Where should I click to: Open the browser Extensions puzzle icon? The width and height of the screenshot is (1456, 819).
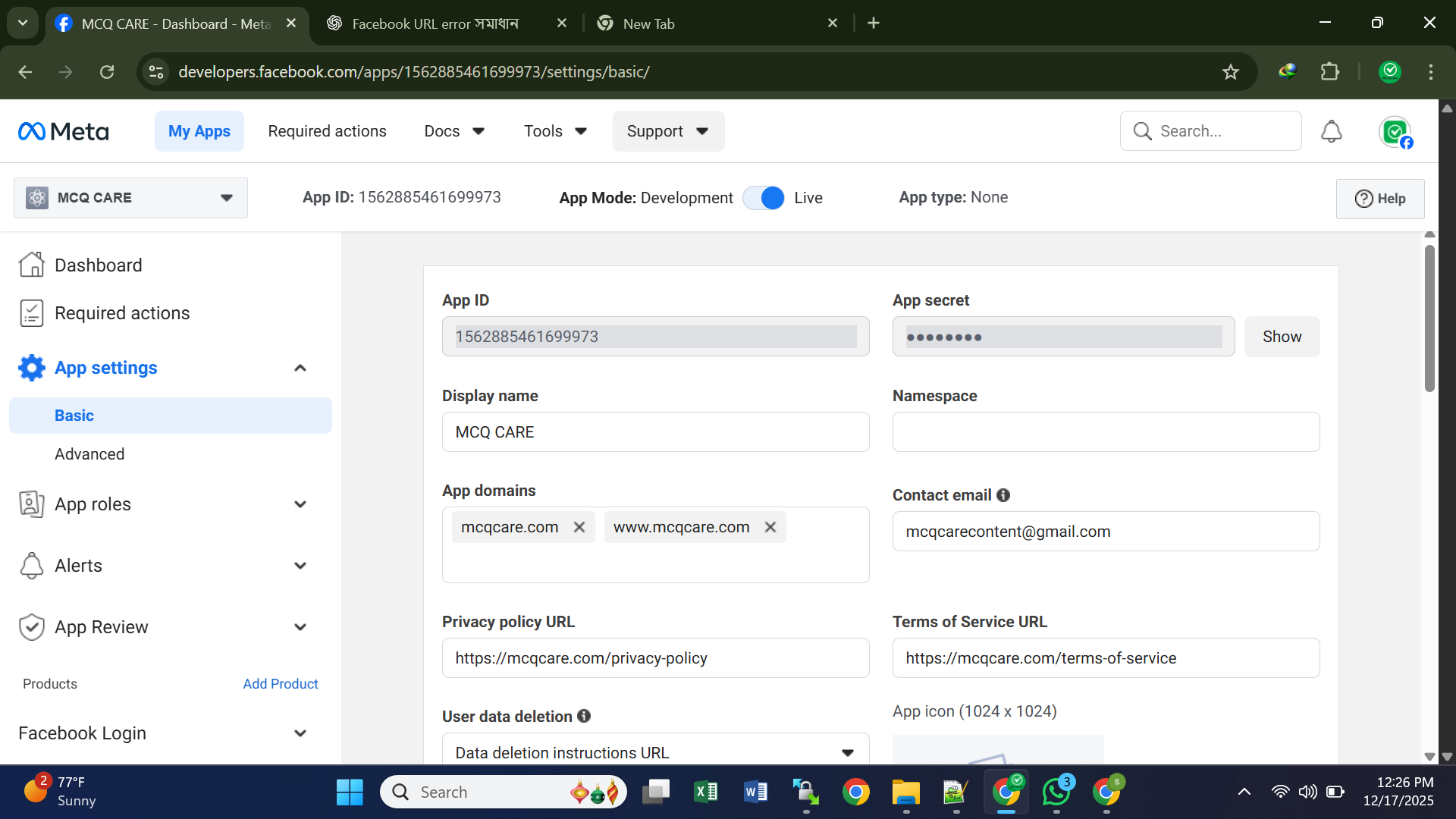(1330, 72)
